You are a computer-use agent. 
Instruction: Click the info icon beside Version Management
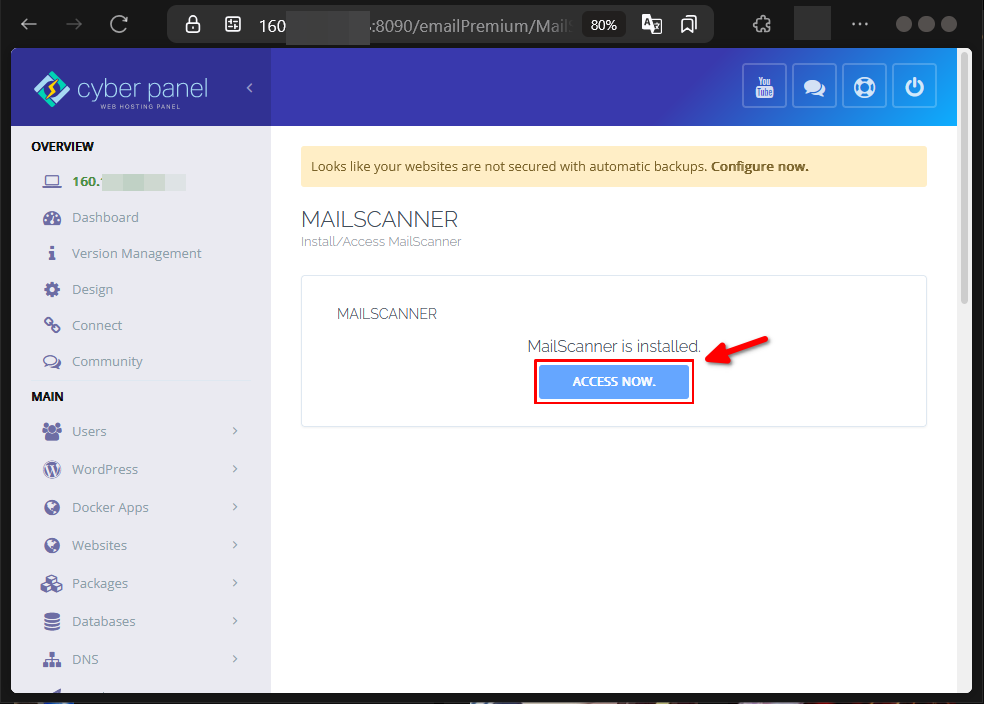coord(52,253)
